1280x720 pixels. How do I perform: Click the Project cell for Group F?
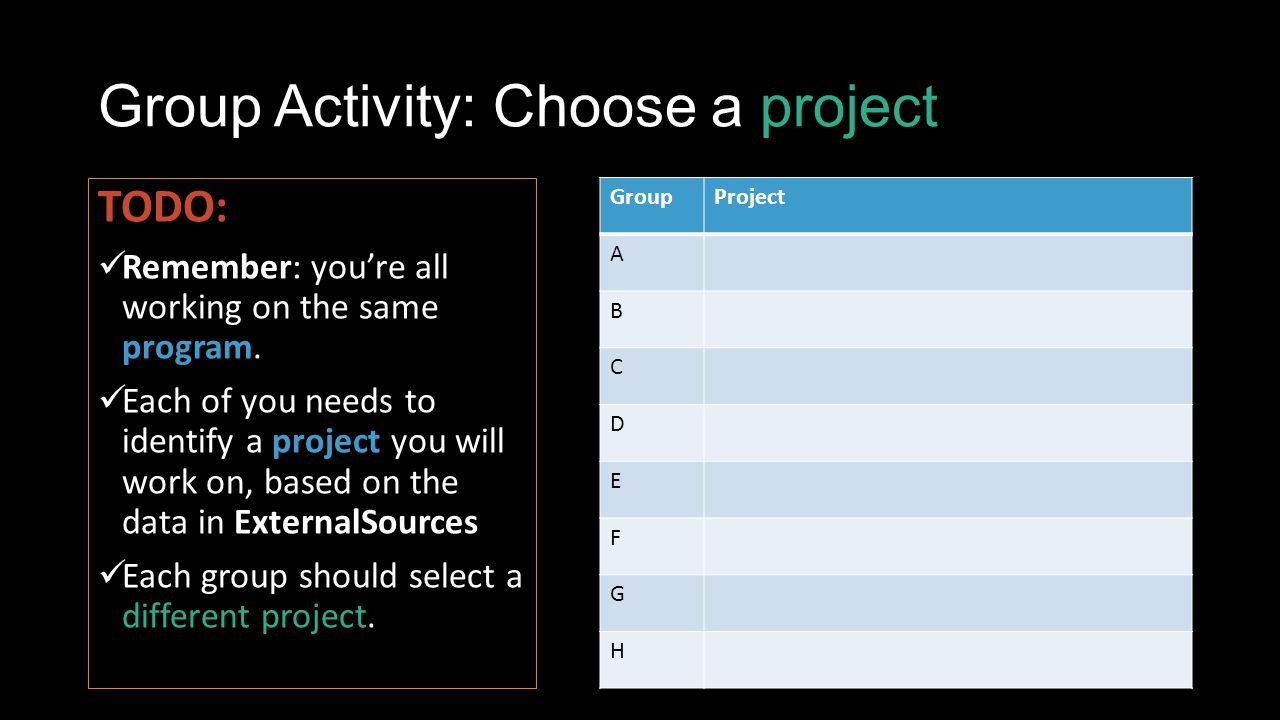[948, 546]
